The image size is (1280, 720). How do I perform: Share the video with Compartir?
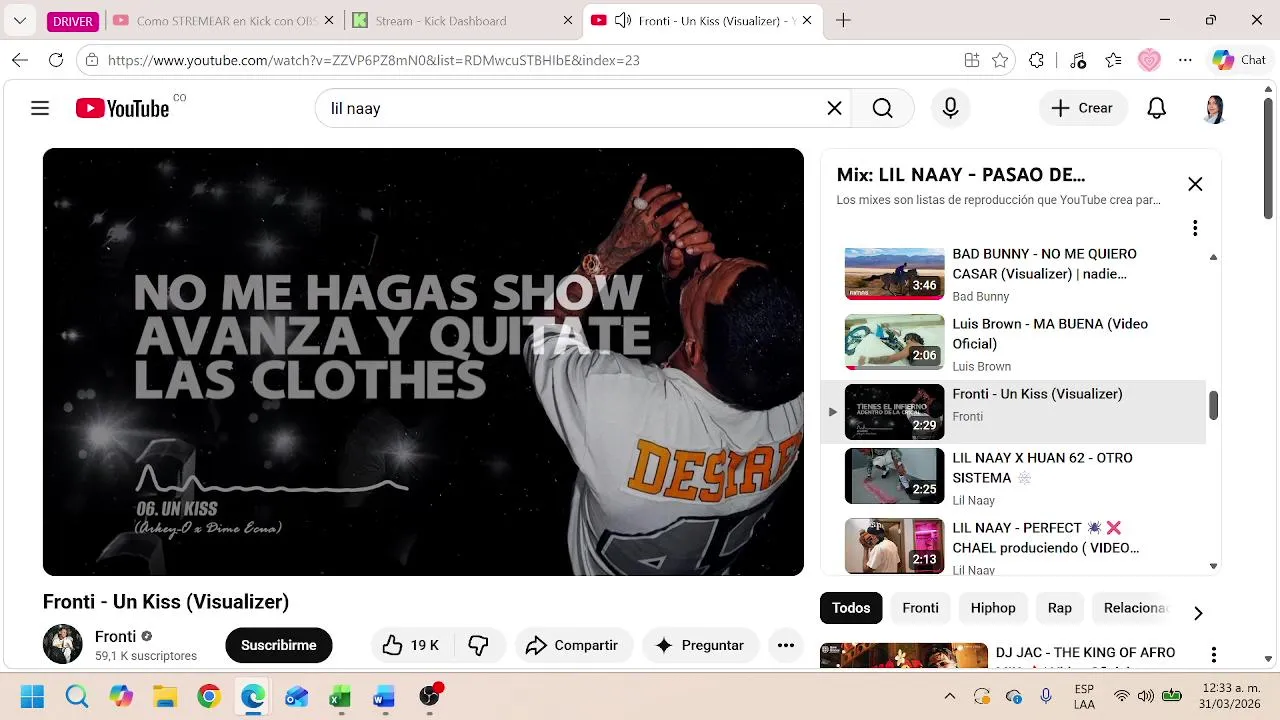(572, 645)
